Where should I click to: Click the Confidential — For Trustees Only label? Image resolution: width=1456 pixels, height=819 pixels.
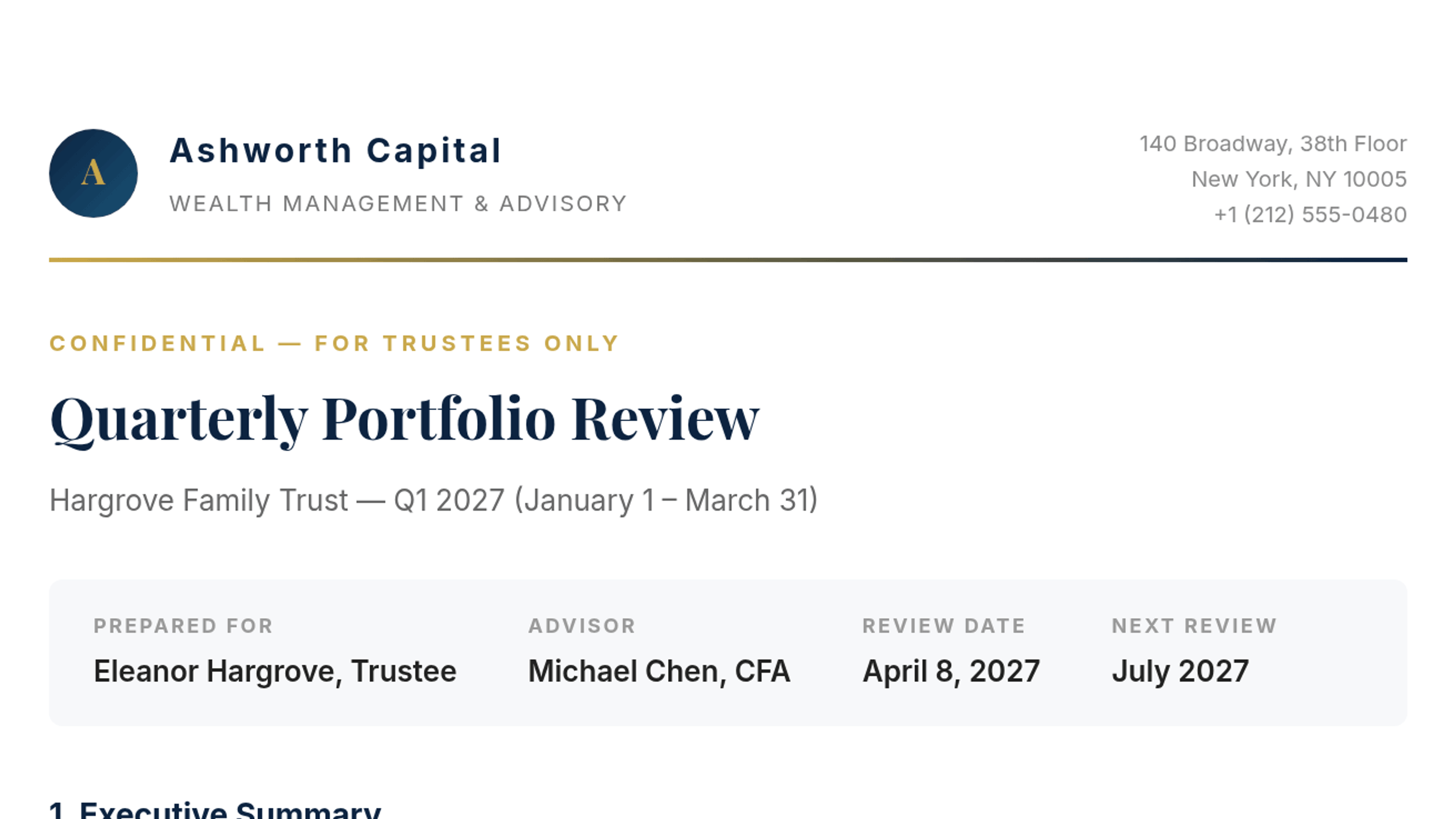coord(335,343)
